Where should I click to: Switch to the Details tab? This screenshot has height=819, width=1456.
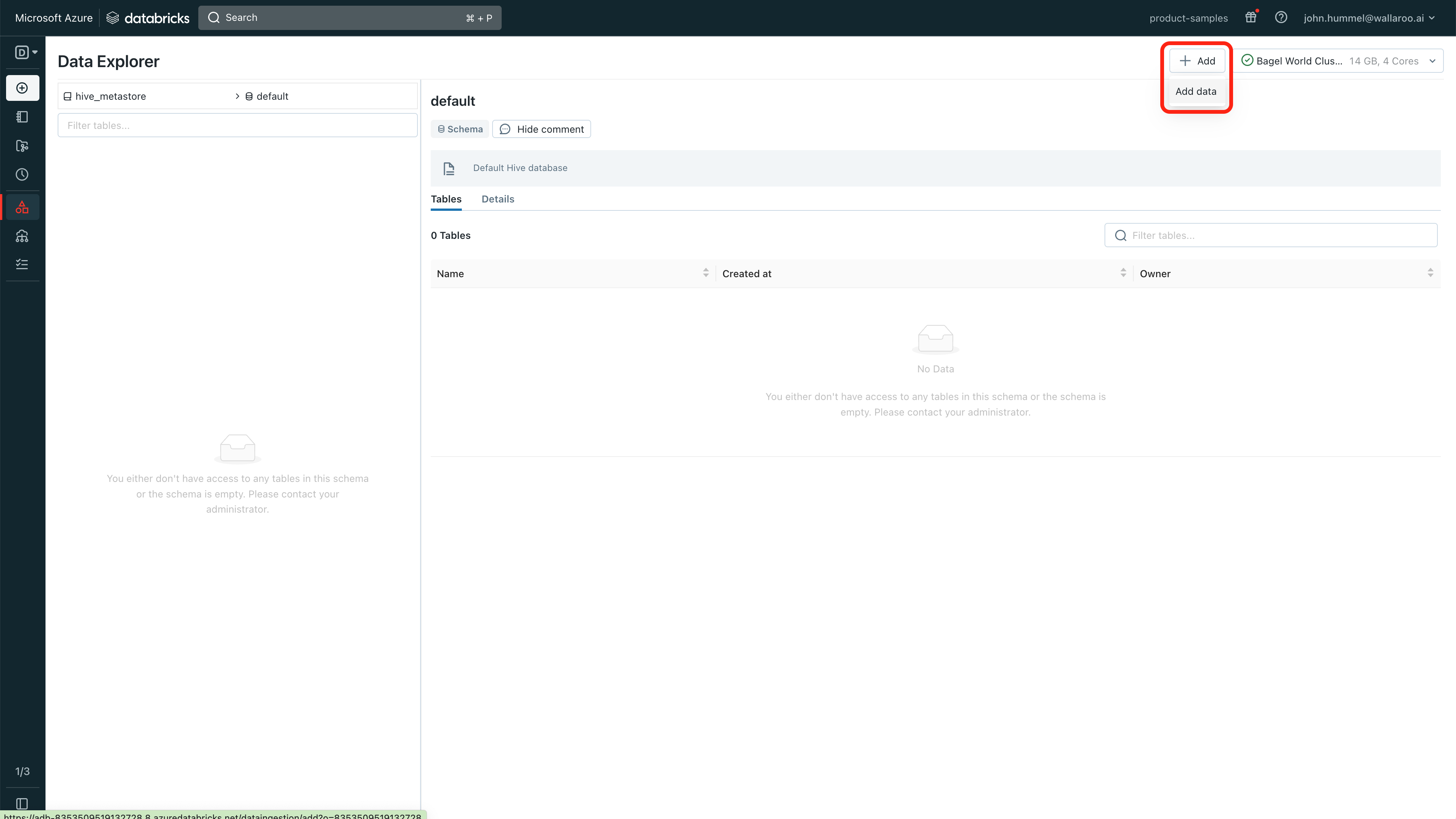click(x=497, y=199)
